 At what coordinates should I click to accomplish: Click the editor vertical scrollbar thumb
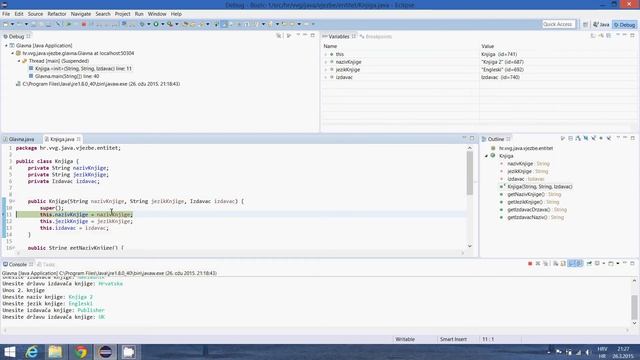470,172
